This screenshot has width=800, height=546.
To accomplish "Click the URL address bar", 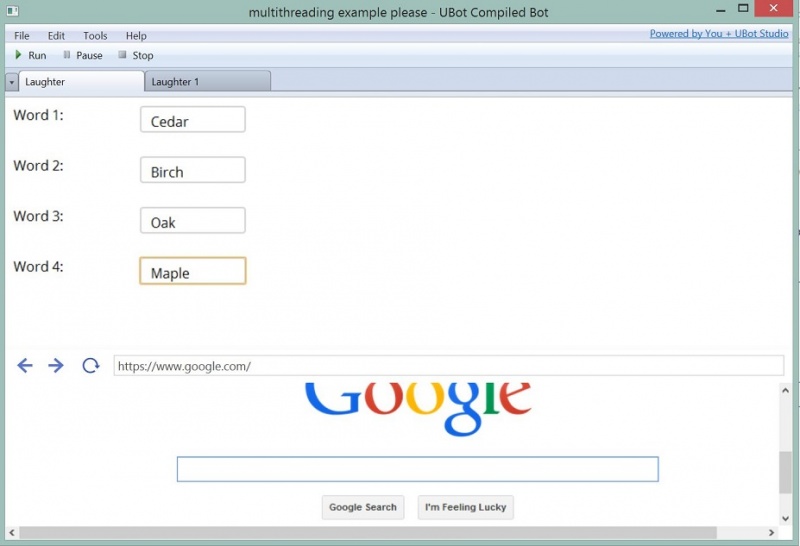I will [448, 366].
